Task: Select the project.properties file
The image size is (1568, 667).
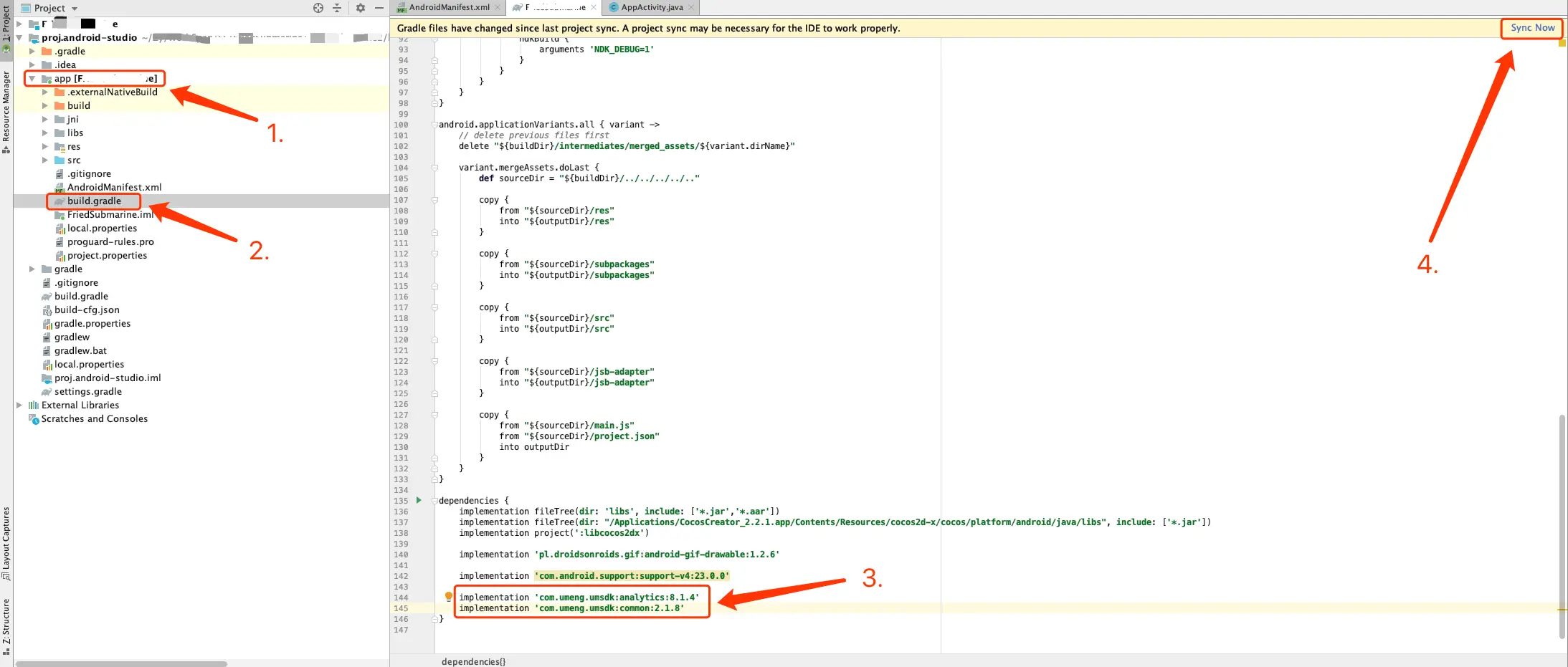Action: tap(107, 255)
